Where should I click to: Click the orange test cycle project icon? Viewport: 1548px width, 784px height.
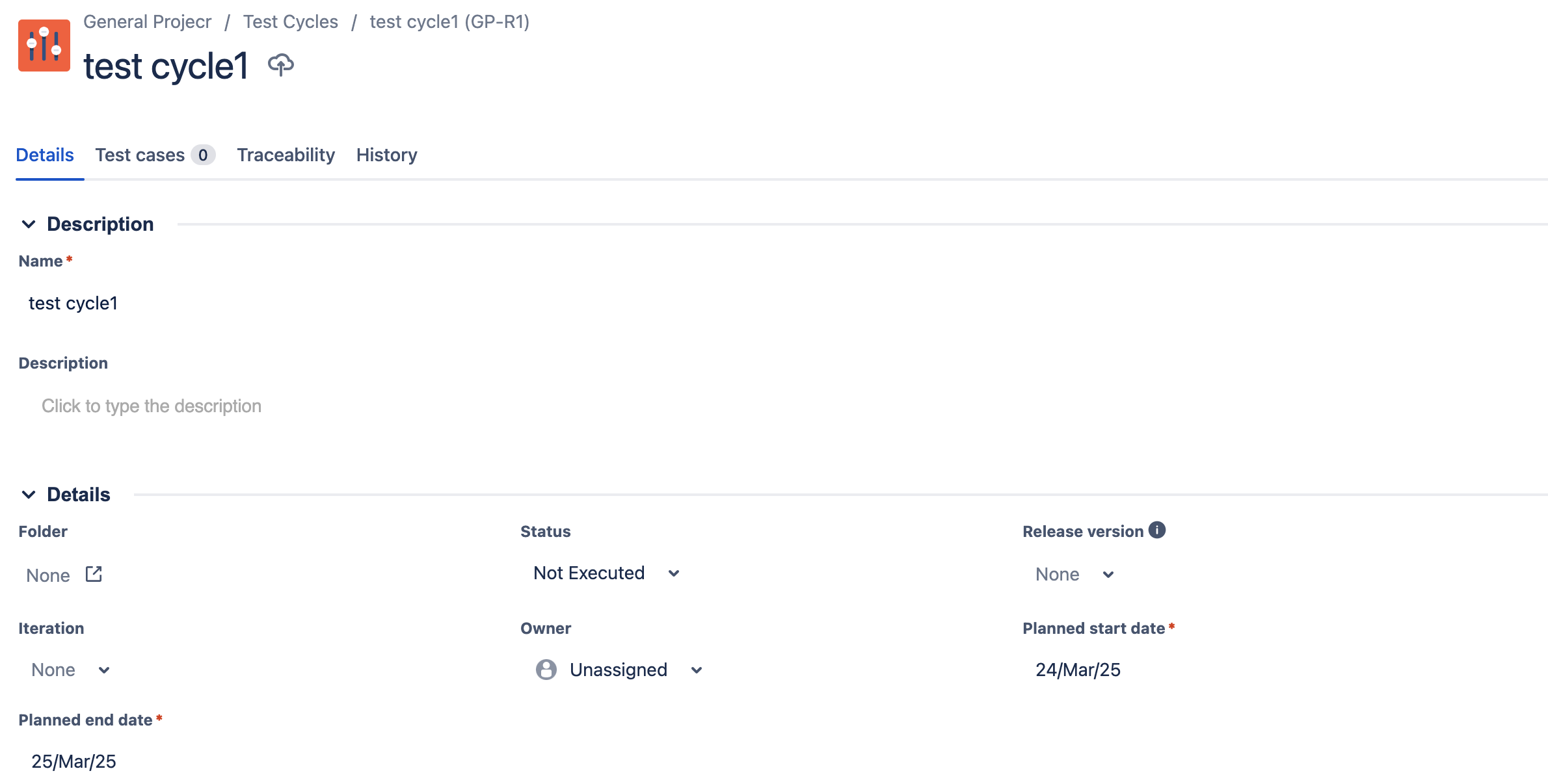(x=43, y=46)
